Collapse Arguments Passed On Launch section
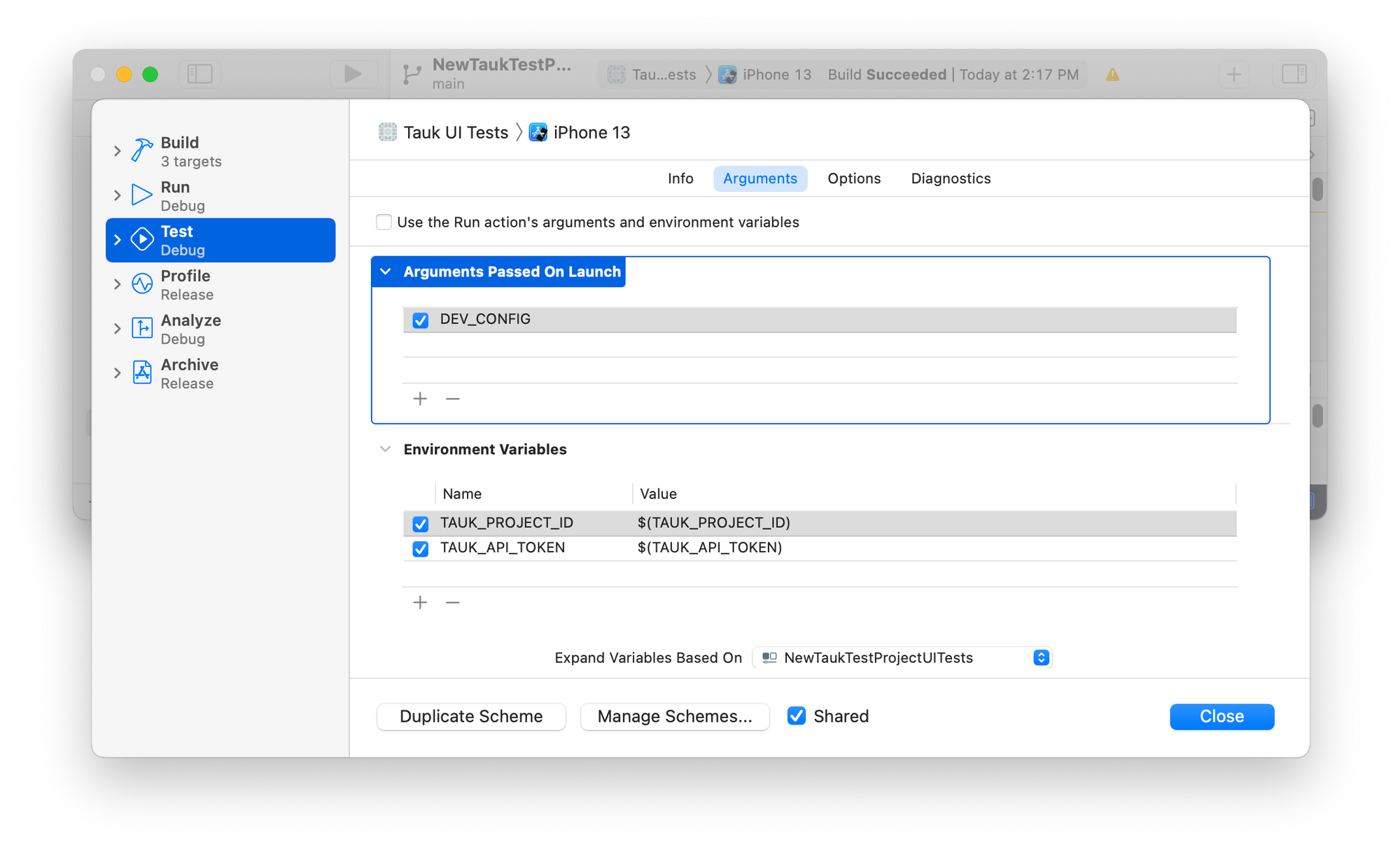 (388, 271)
